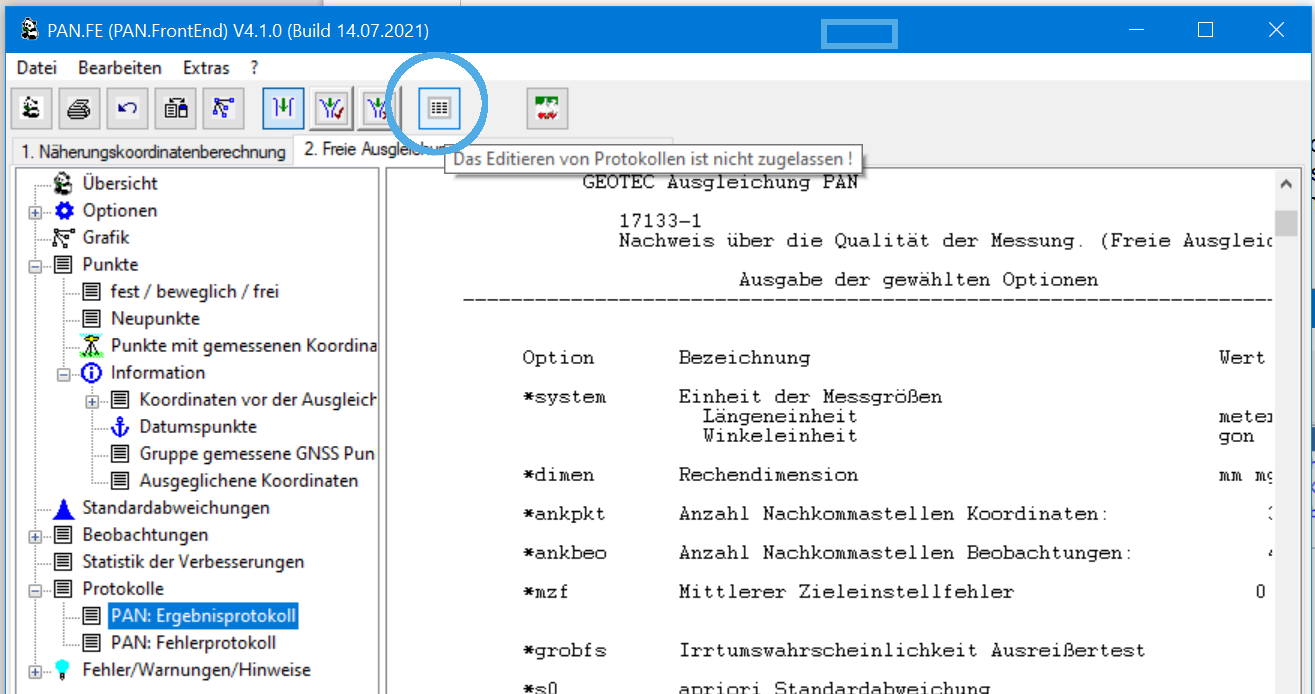Click the table grid toolbar button
This screenshot has height=694, width=1315.
point(438,108)
